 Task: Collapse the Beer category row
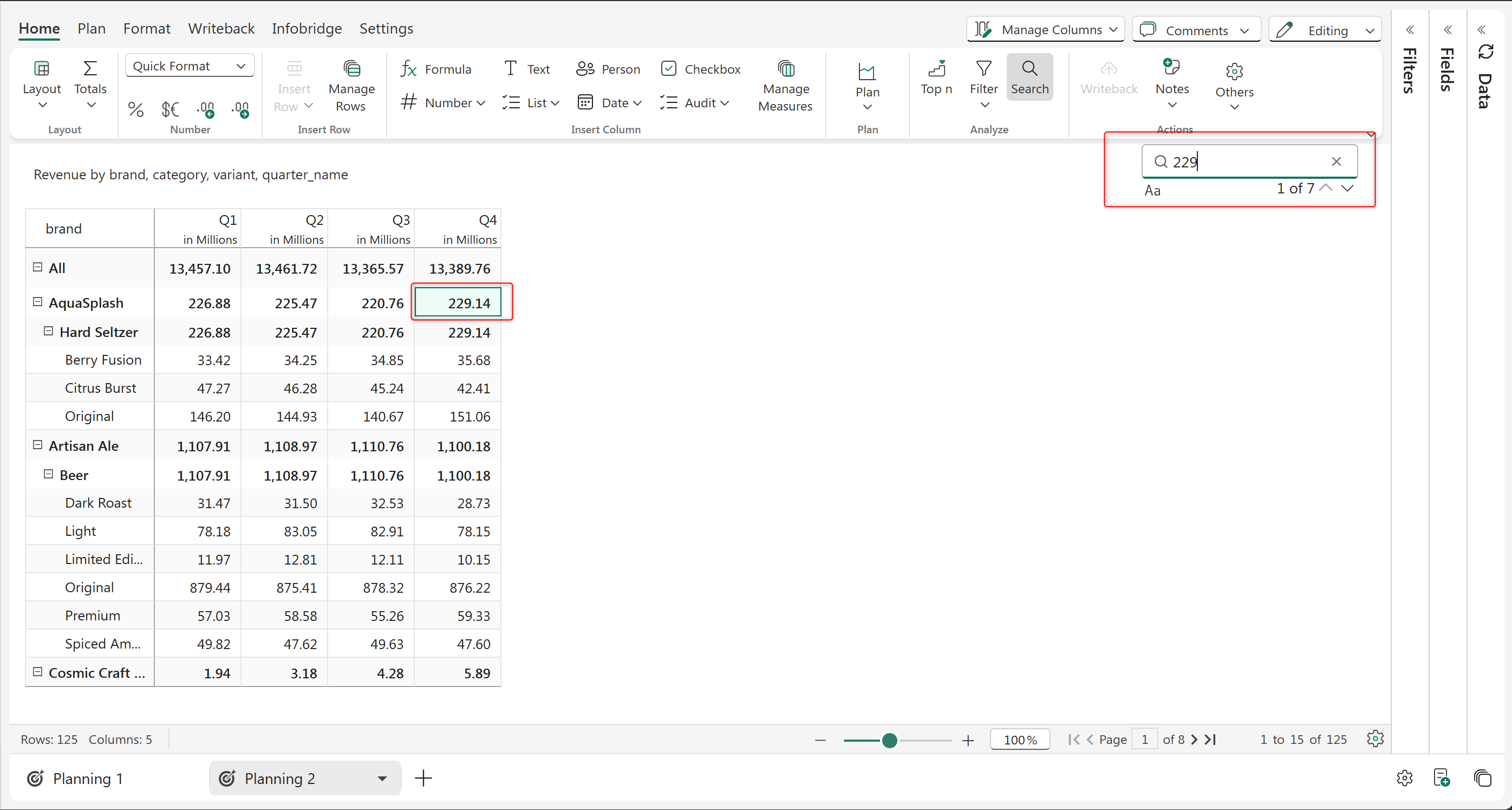pyautogui.click(x=49, y=474)
